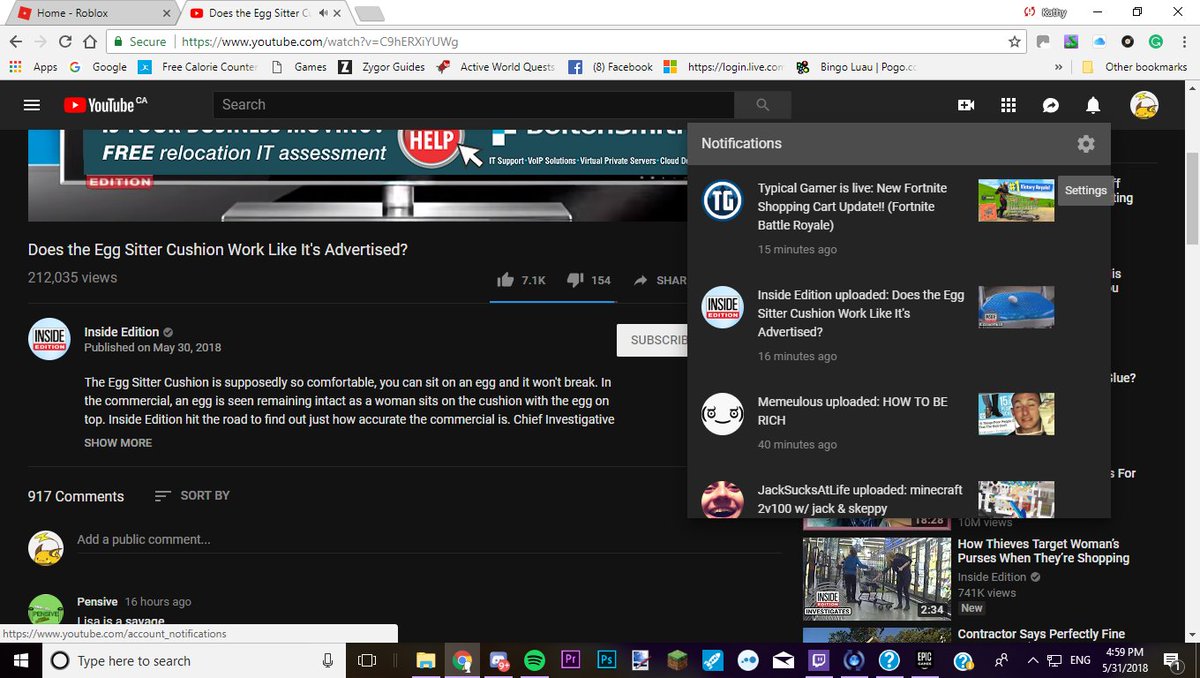Open Chrome's three-dot menu
Image resolution: width=1200 pixels, height=678 pixels.
(1184, 42)
